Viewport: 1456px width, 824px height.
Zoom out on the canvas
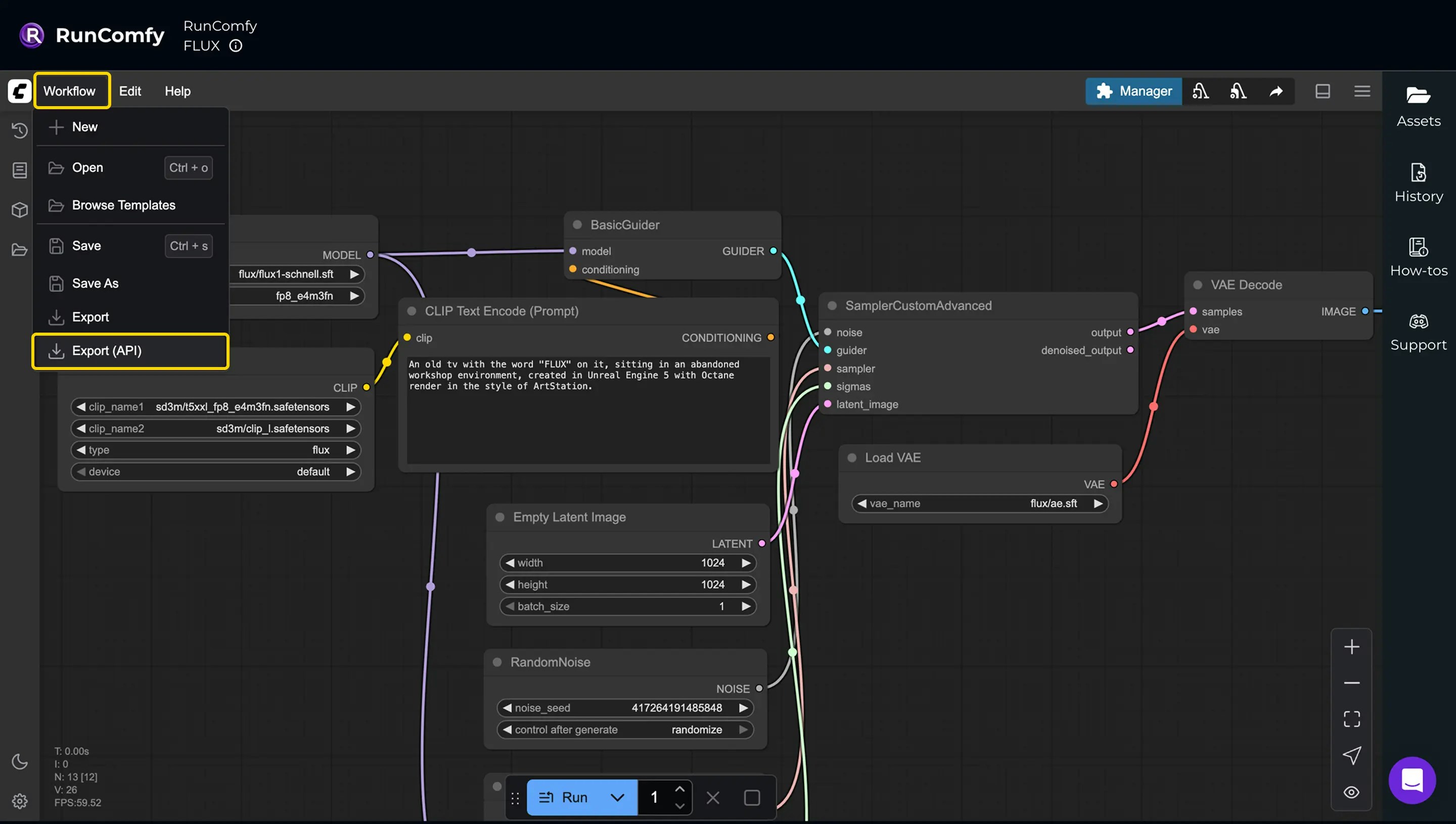[x=1352, y=683]
